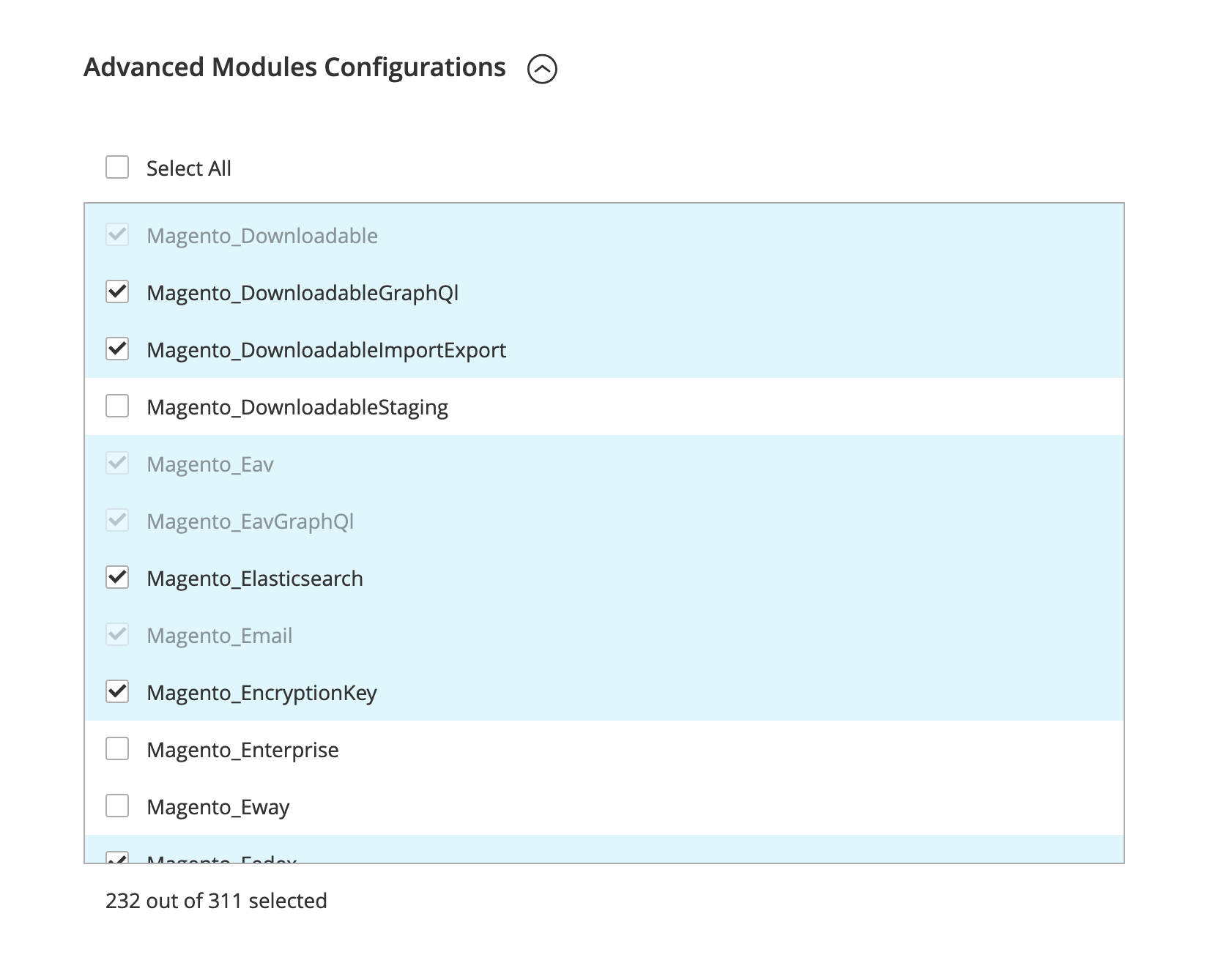
Task: Click the disabled Magento_Email checkbox
Action: pyautogui.click(x=117, y=634)
